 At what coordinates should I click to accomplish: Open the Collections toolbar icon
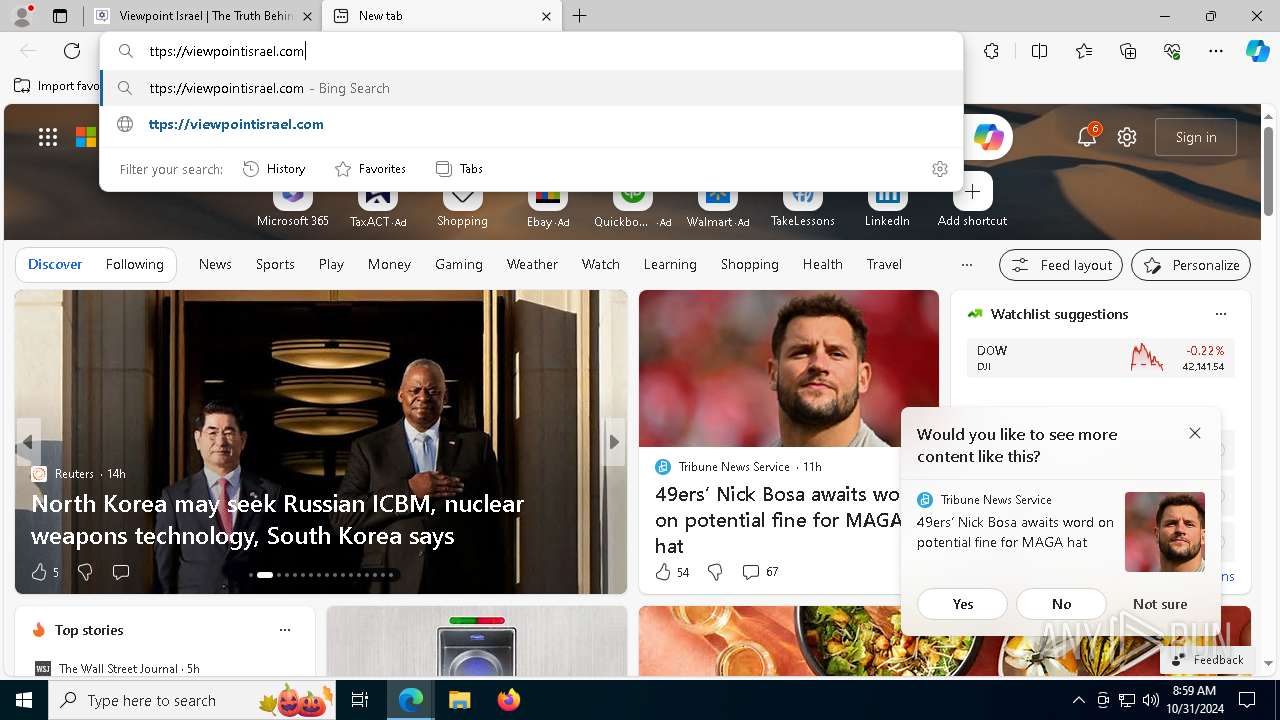click(1128, 51)
